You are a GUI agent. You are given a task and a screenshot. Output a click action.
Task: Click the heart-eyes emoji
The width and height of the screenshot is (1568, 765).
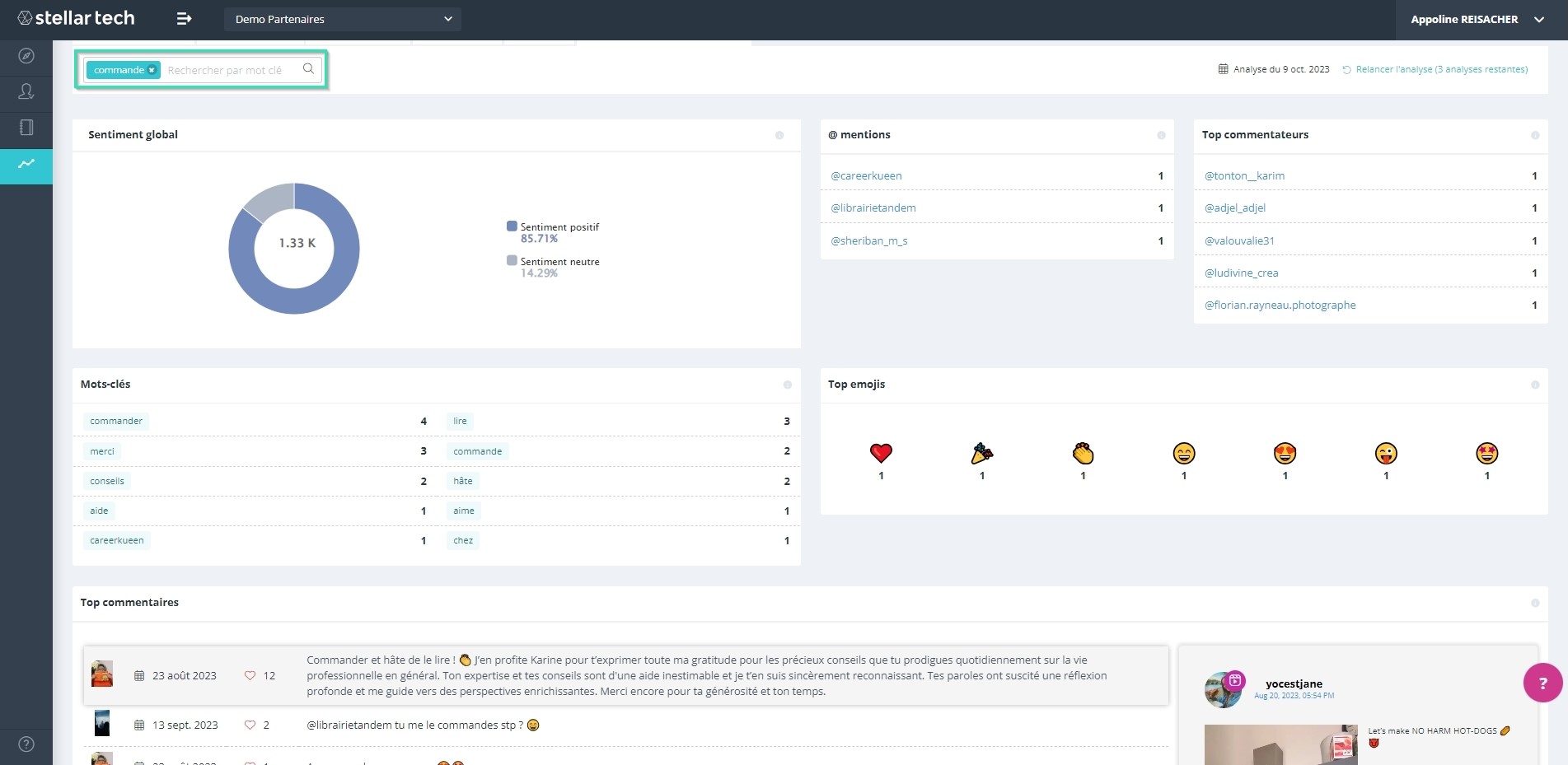tap(1285, 453)
